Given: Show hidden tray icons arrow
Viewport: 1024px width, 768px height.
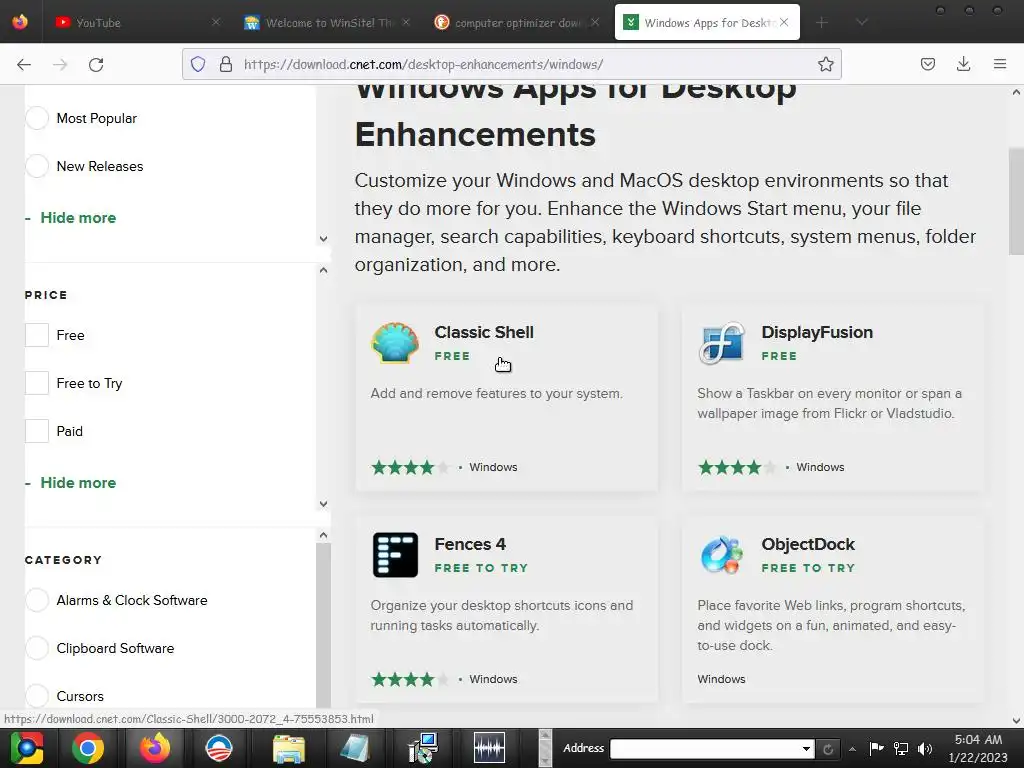Looking at the screenshot, I should click(x=852, y=748).
